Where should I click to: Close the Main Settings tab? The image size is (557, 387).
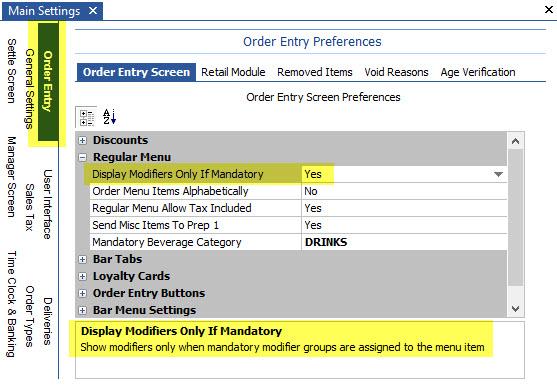(x=93, y=11)
